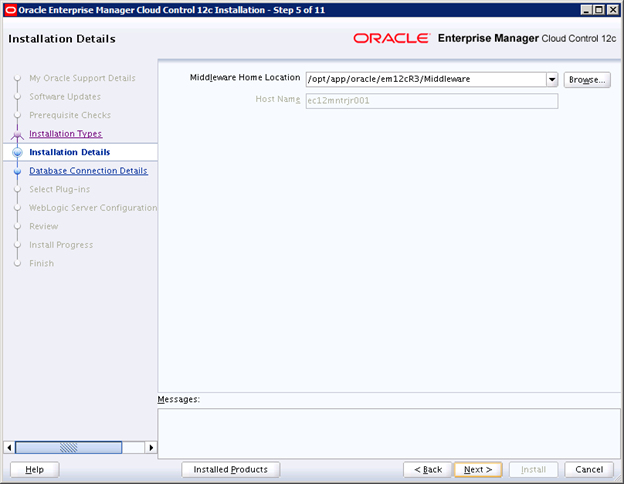Go back with the < Back button
Viewport: 624px width, 484px height.
click(428, 470)
